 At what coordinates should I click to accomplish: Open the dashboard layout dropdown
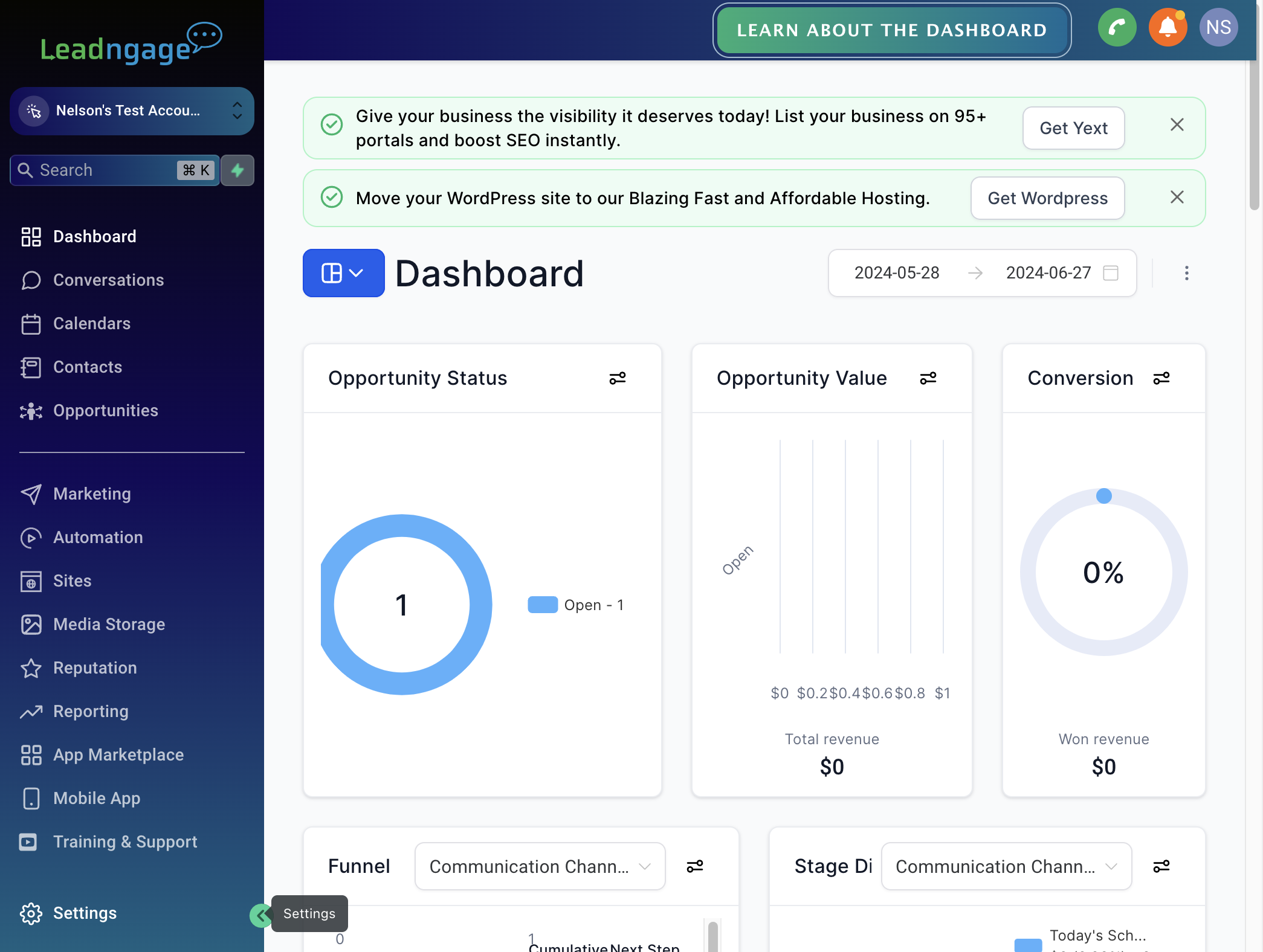coord(343,273)
